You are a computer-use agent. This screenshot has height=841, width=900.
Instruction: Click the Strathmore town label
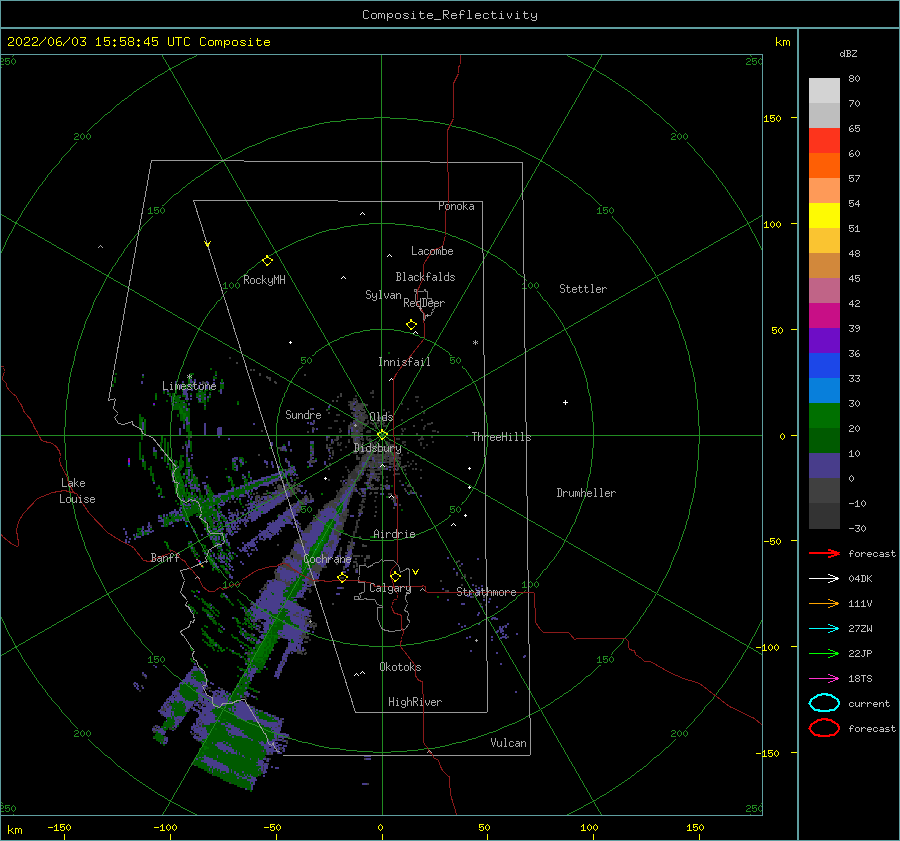click(x=486, y=592)
